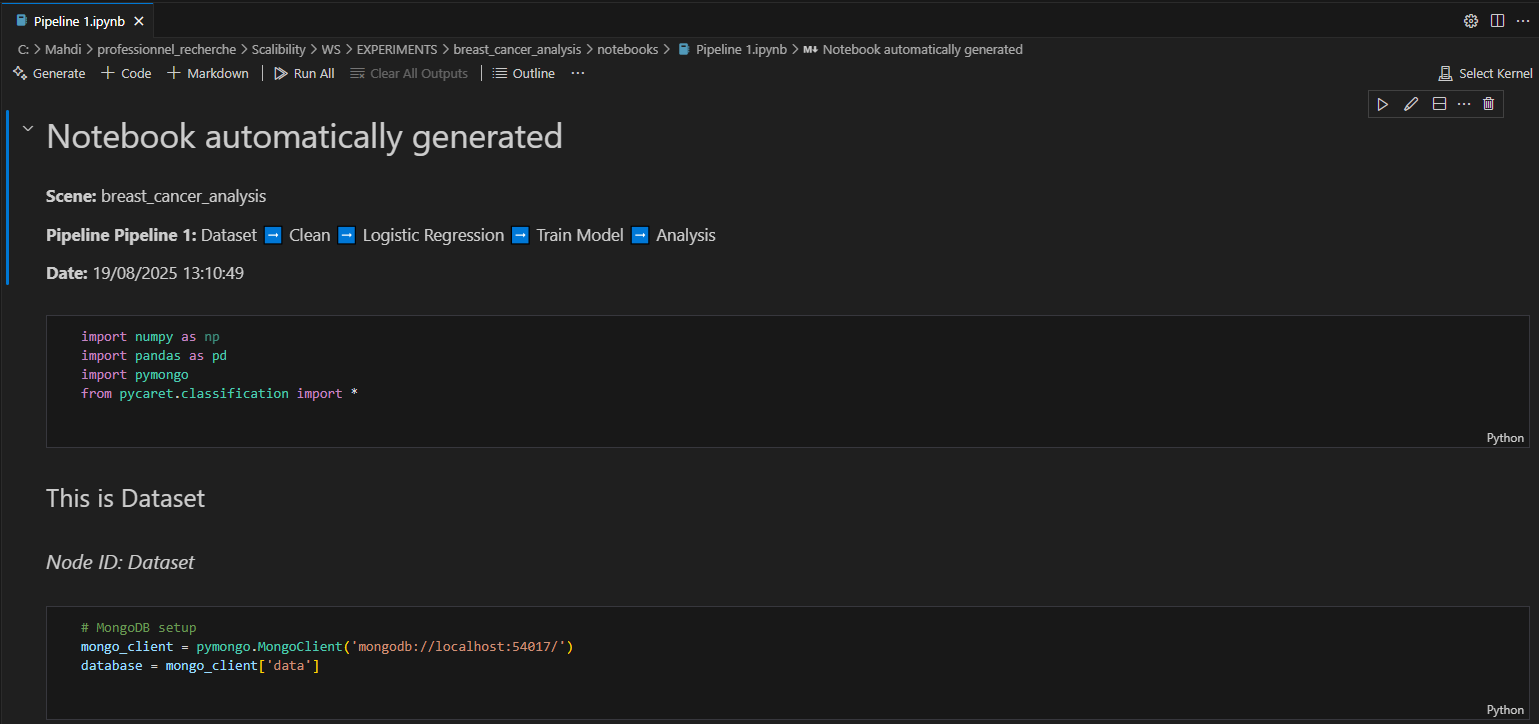The image size is (1539, 724).
Task: Add a new Markdown cell
Action: click(207, 73)
